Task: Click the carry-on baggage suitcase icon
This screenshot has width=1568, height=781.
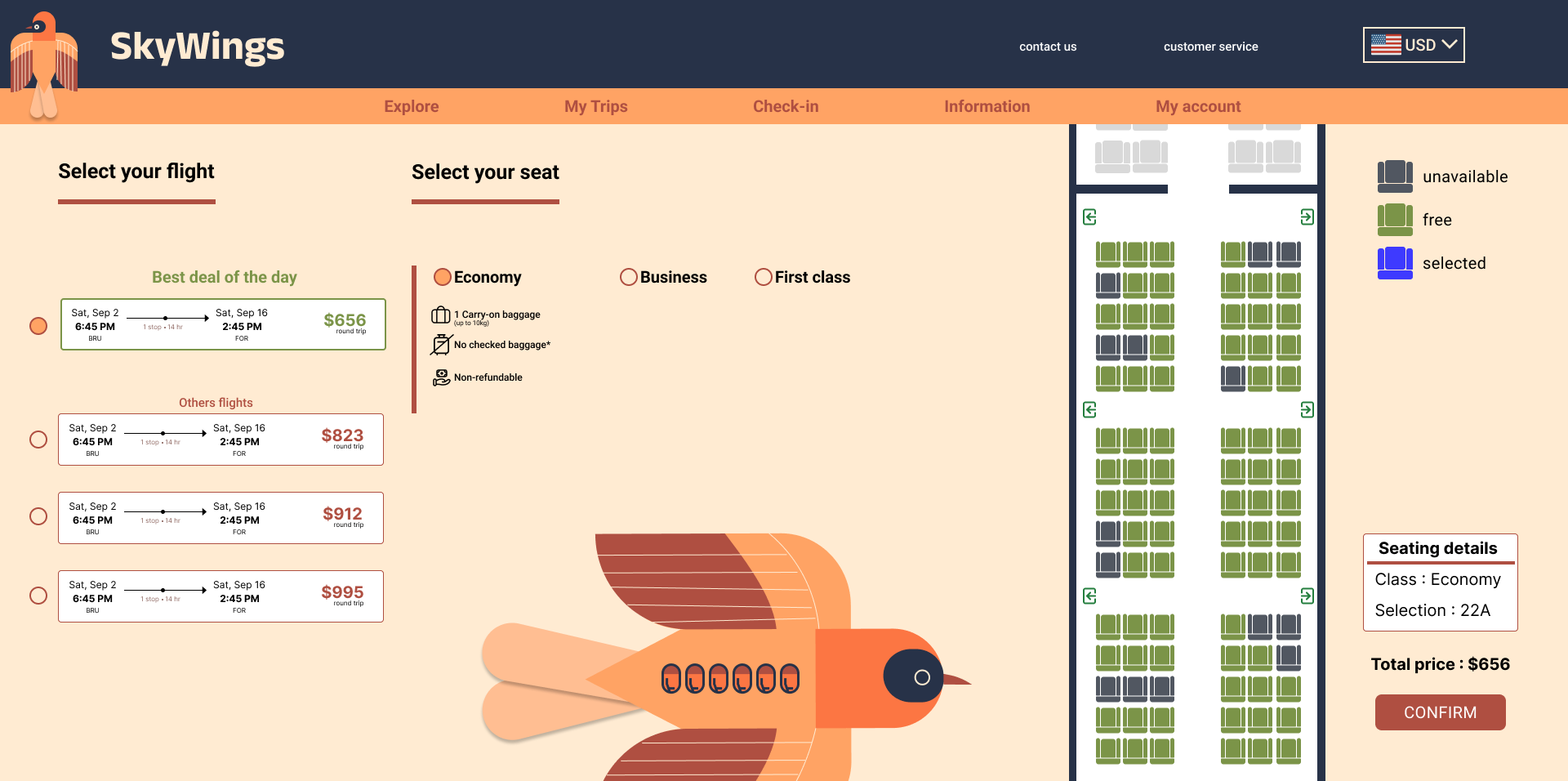Action: coord(440,315)
